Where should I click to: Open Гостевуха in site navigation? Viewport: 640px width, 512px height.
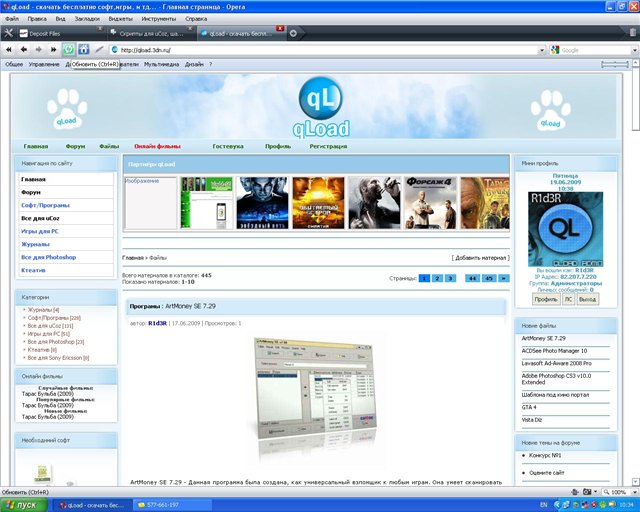pos(228,146)
